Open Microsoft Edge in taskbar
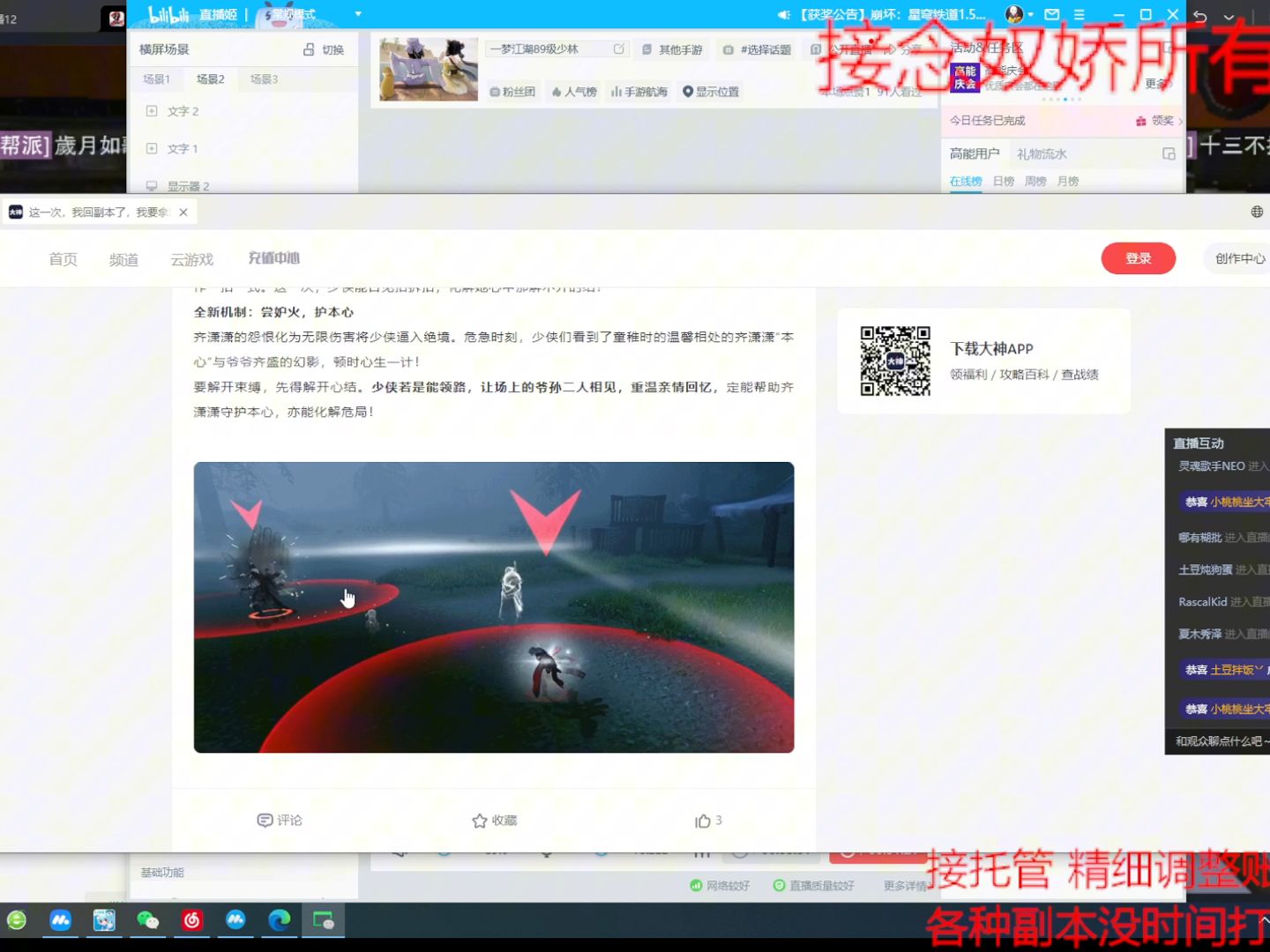This screenshot has width=1270, height=952. pyautogui.click(x=280, y=921)
